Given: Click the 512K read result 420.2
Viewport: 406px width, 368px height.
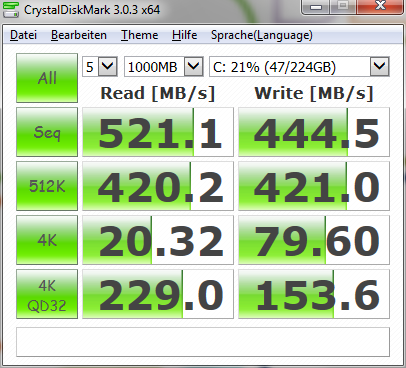Looking at the screenshot, I should point(158,186).
